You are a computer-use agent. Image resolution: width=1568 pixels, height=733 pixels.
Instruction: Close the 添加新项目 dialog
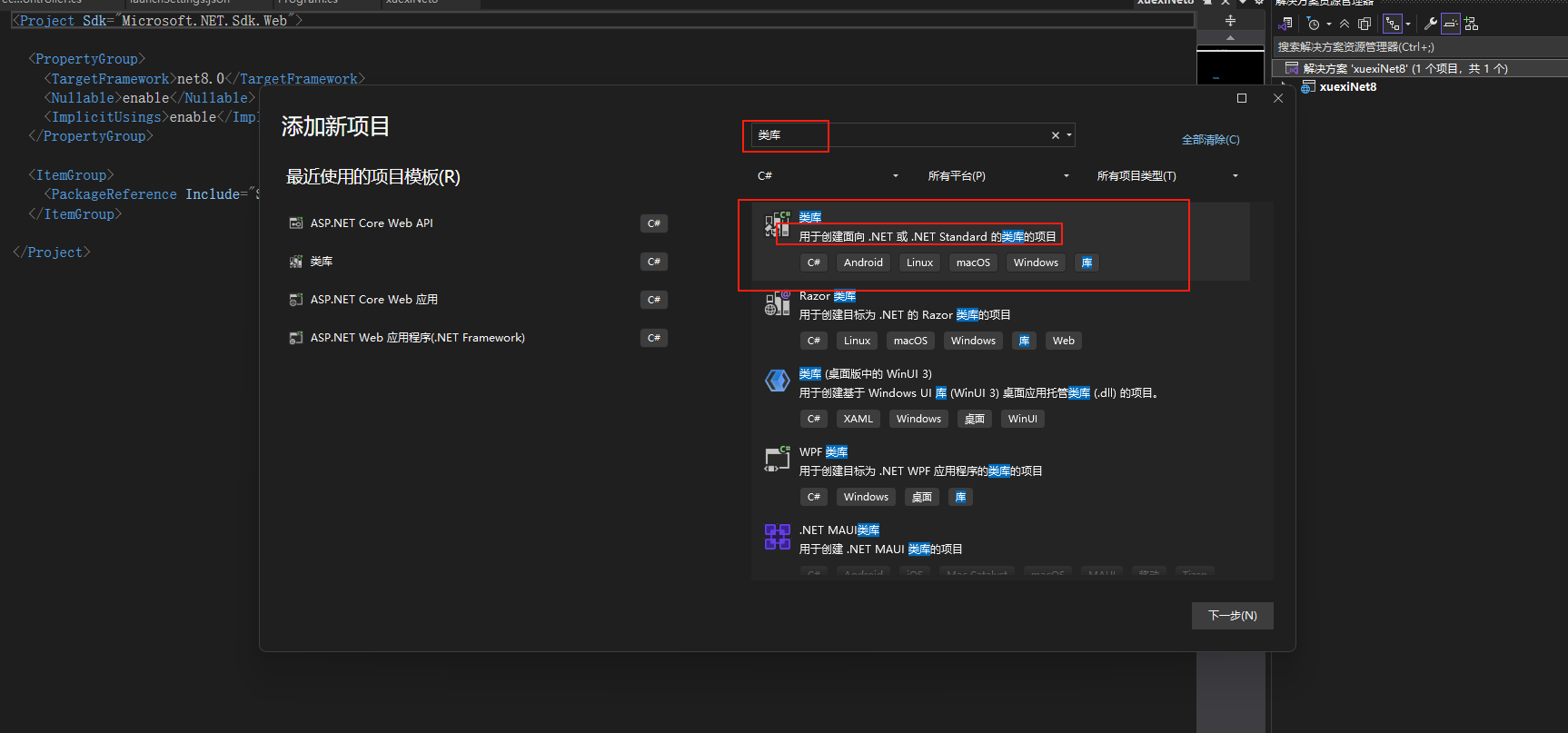click(x=1278, y=98)
